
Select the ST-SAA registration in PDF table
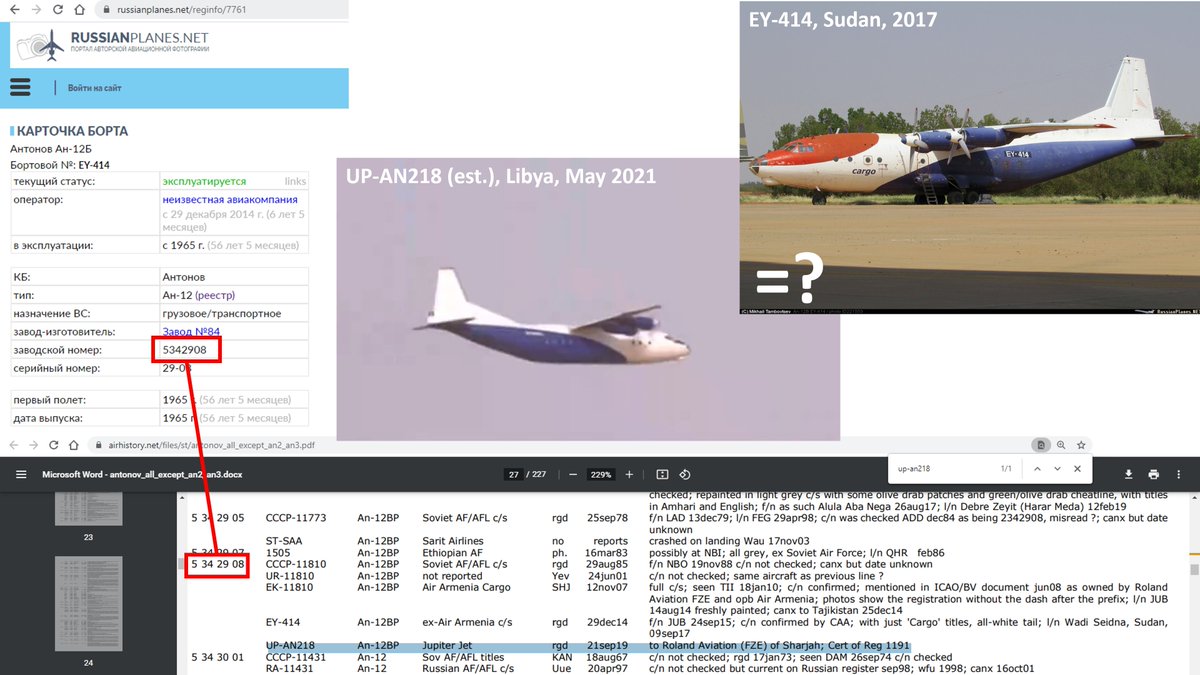click(284, 541)
